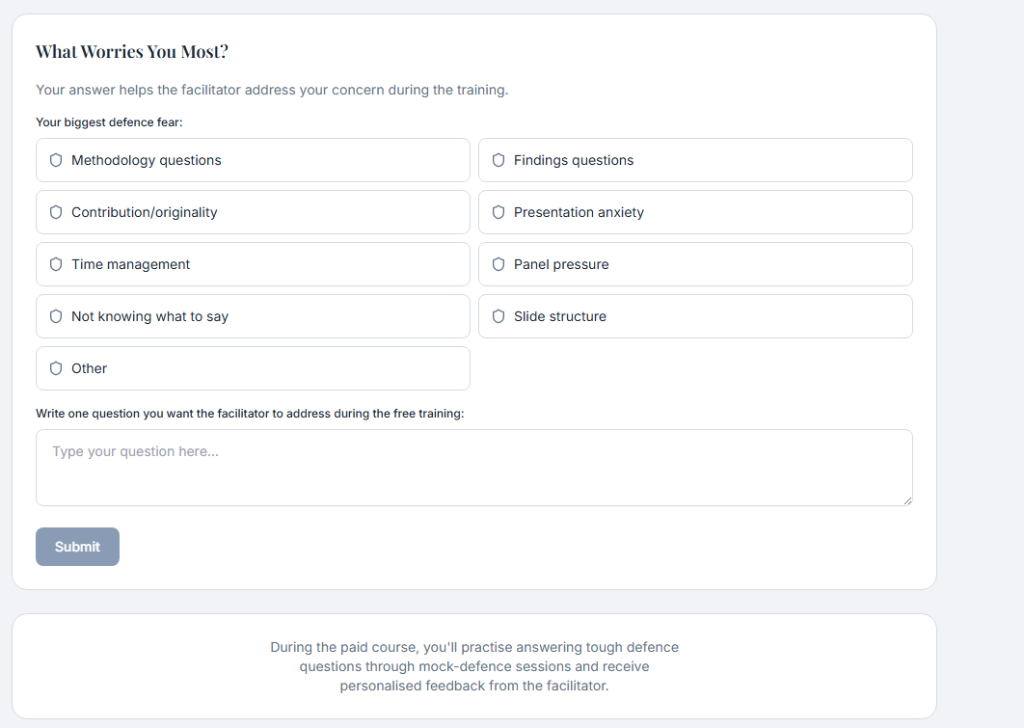This screenshot has width=1024, height=728.
Task: Click the paid course mock-defence paragraph
Action: click(474, 666)
